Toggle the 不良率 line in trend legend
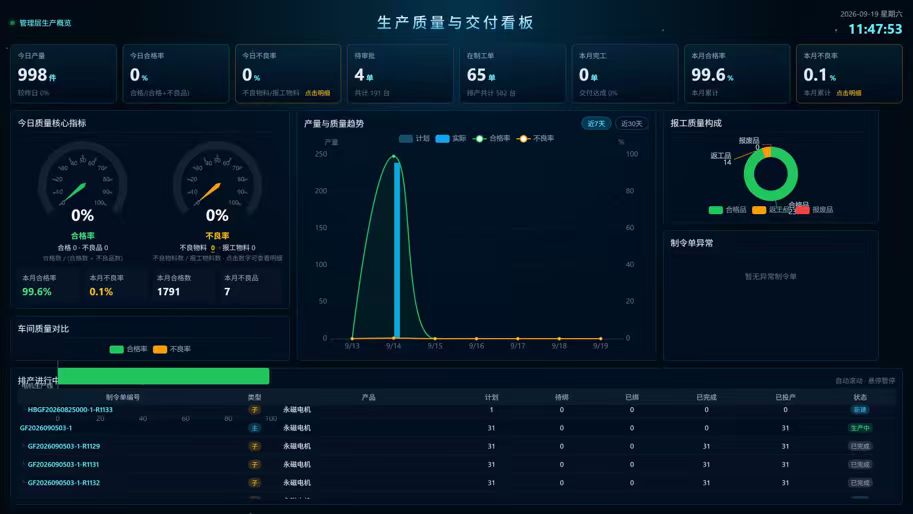 (535, 139)
